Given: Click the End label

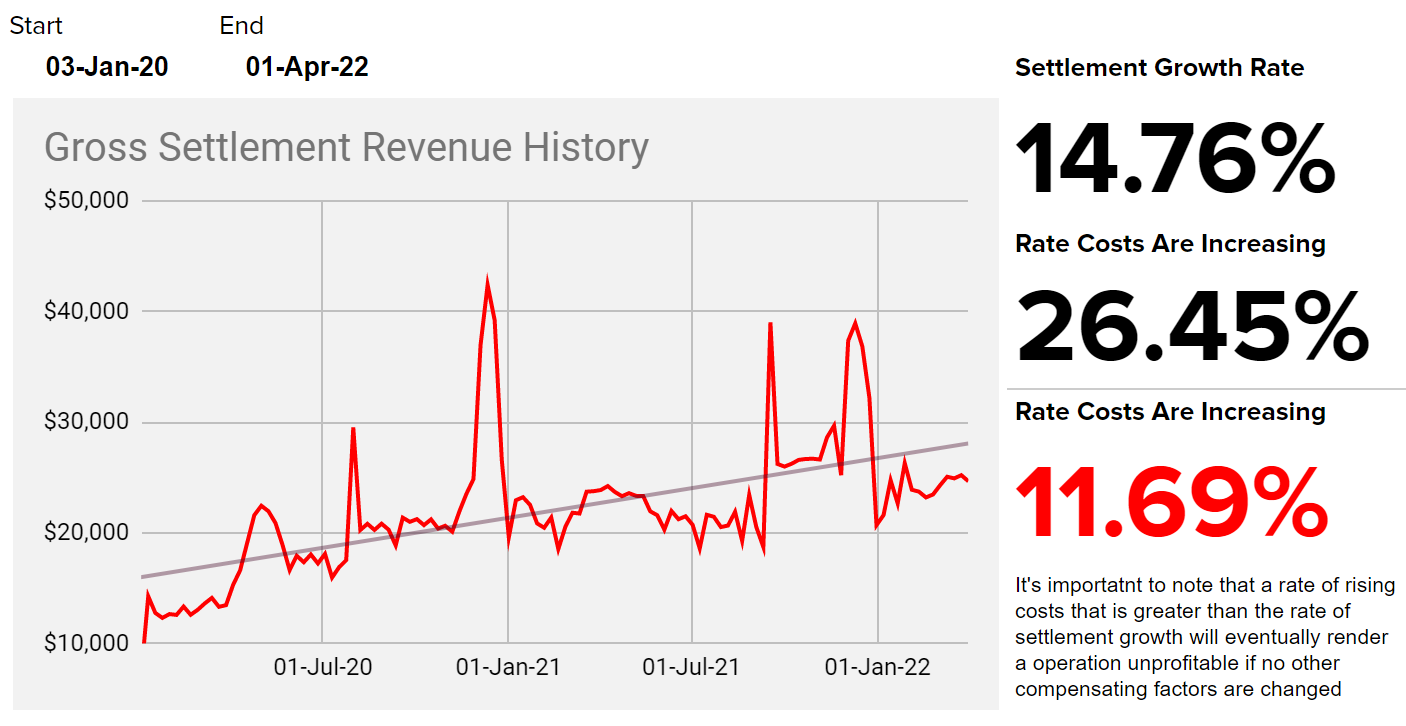Looking at the screenshot, I should 242,26.
